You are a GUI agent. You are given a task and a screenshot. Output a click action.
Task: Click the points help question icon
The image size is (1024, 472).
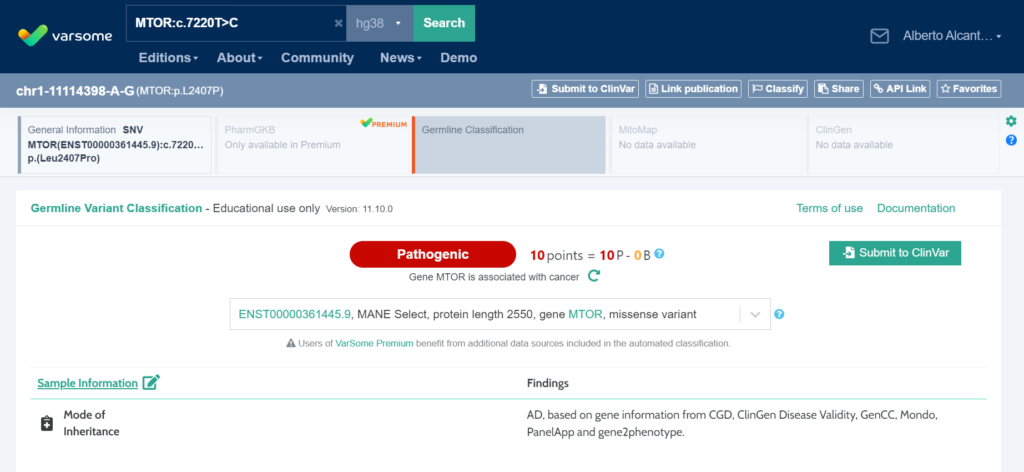point(659,254)
